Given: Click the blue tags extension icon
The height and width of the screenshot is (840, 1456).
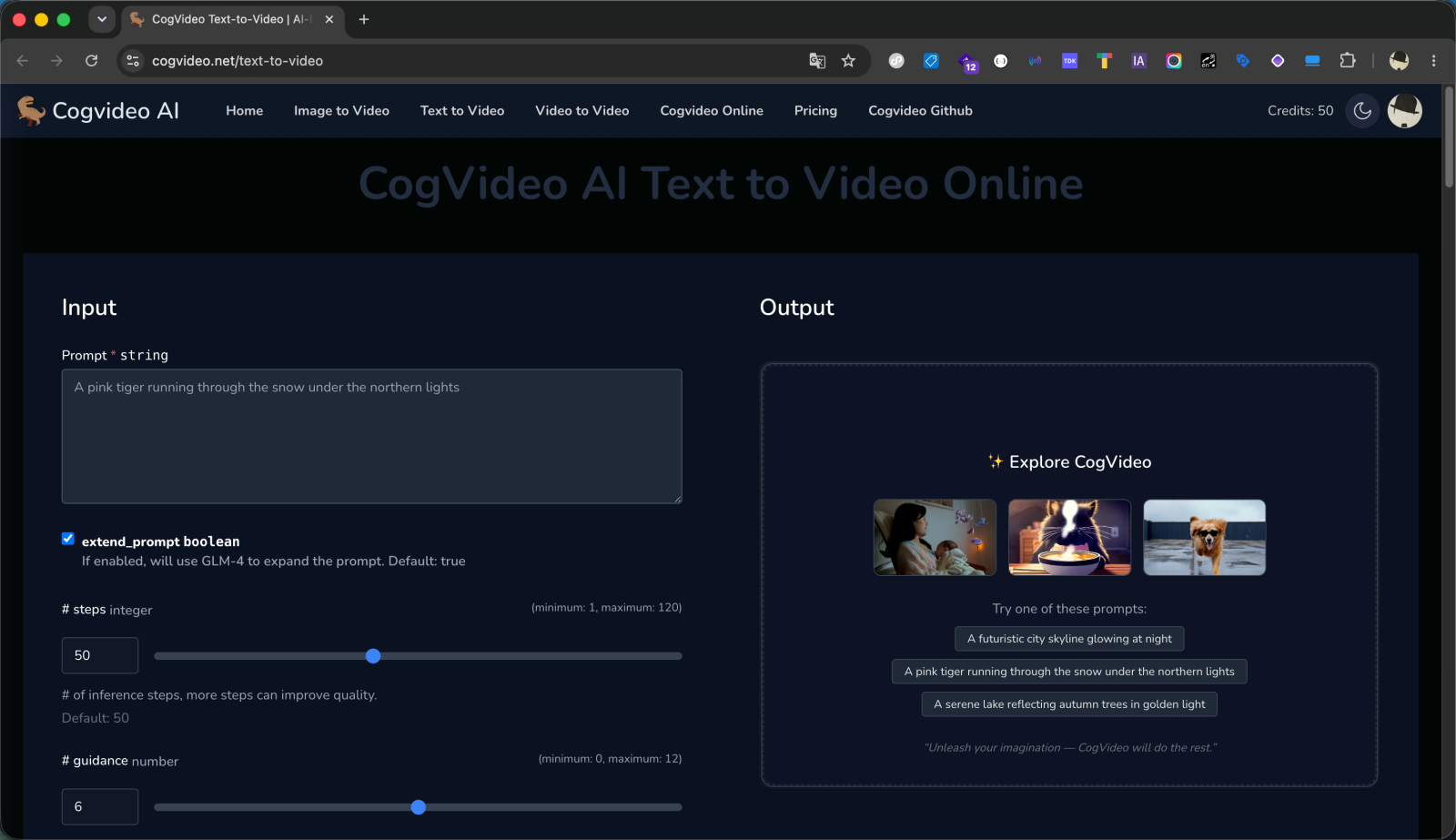Looking at the screenshot, I should click(x=1243, y=61).
